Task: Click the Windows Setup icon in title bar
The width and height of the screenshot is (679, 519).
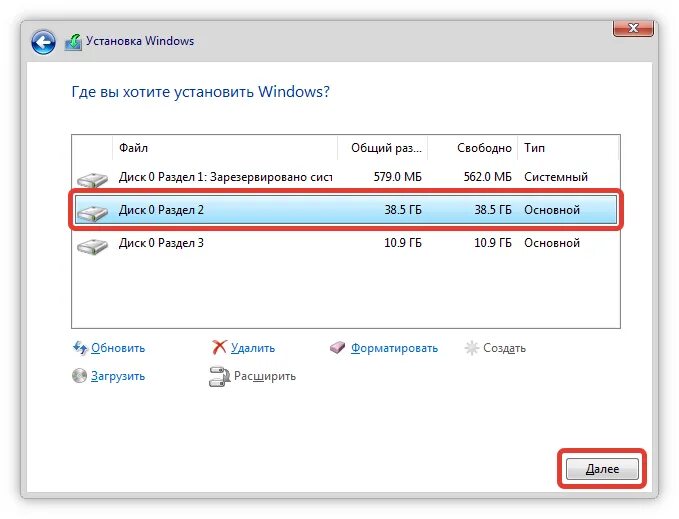Action: pyautogui.click(x=73, y=42)
